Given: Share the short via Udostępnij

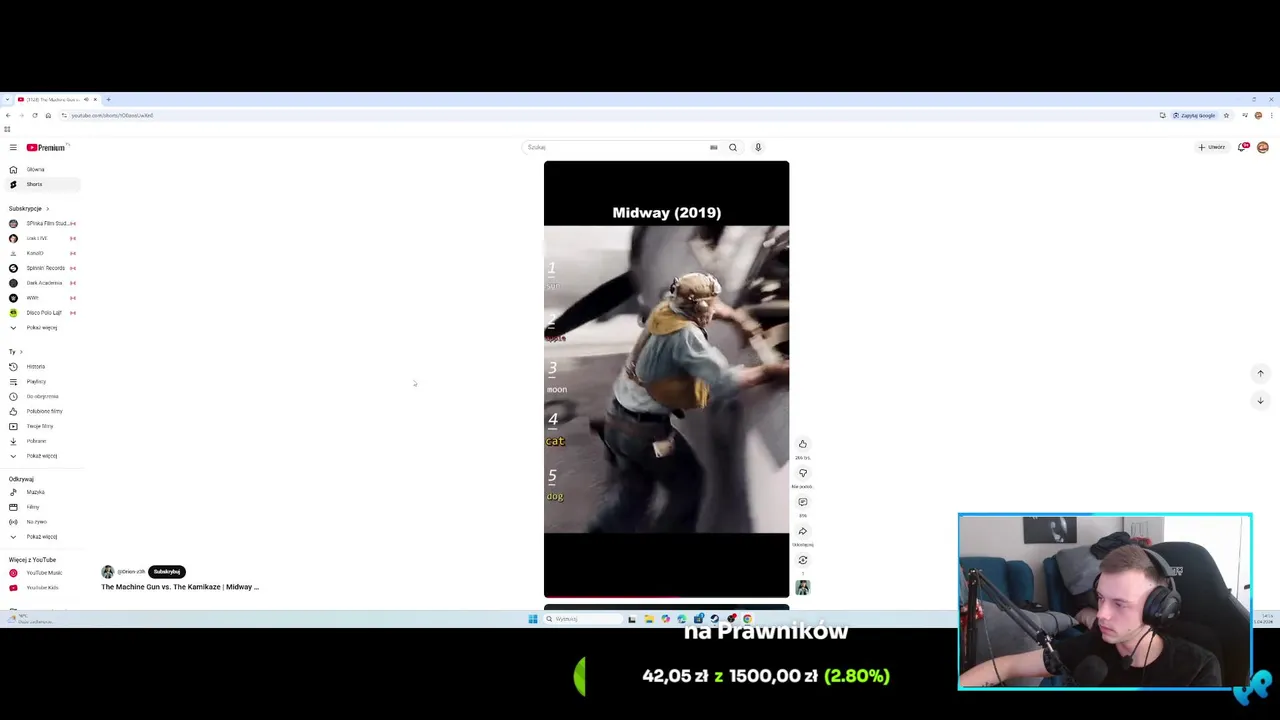Looking at the screenshot, I should [802, 531].
